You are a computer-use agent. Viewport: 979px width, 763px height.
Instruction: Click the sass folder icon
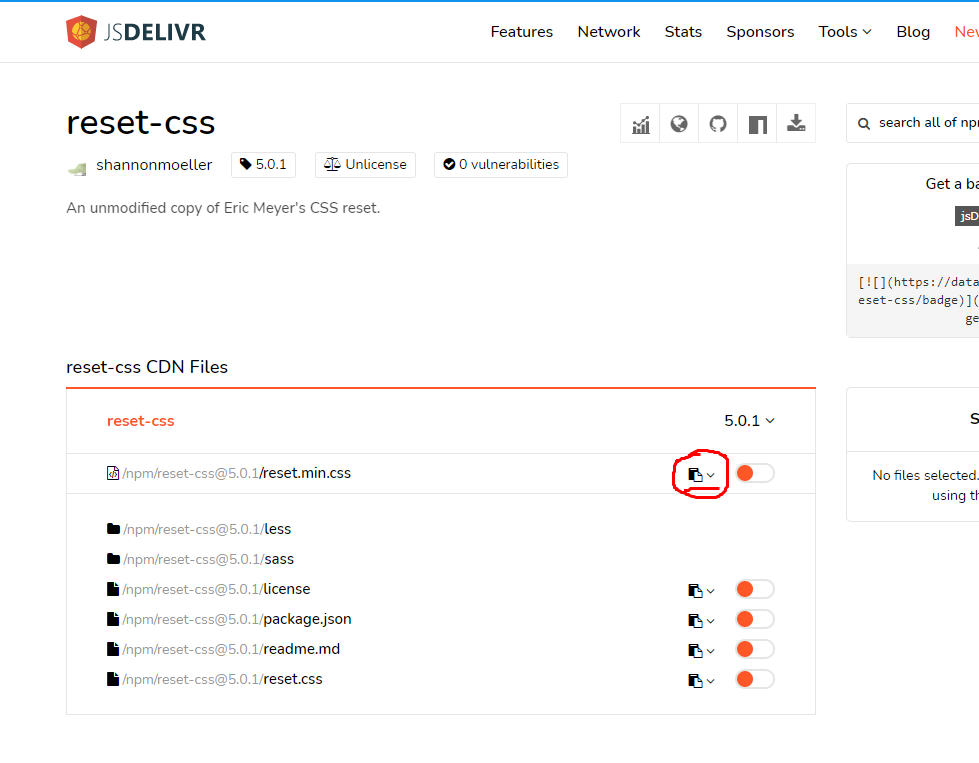pos(113,559)
